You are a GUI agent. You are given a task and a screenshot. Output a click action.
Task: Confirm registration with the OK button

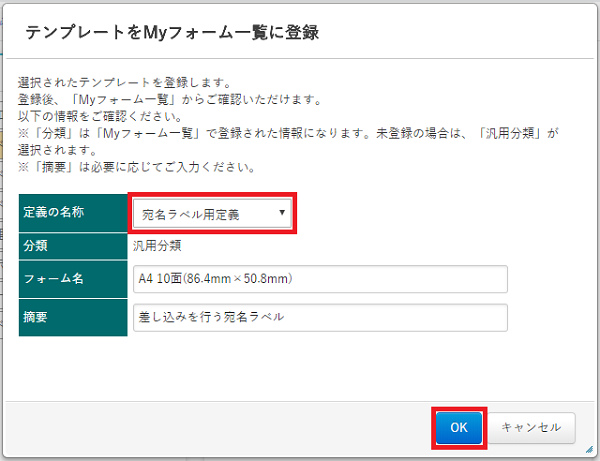pyautogui.click(x=459, y=428)
